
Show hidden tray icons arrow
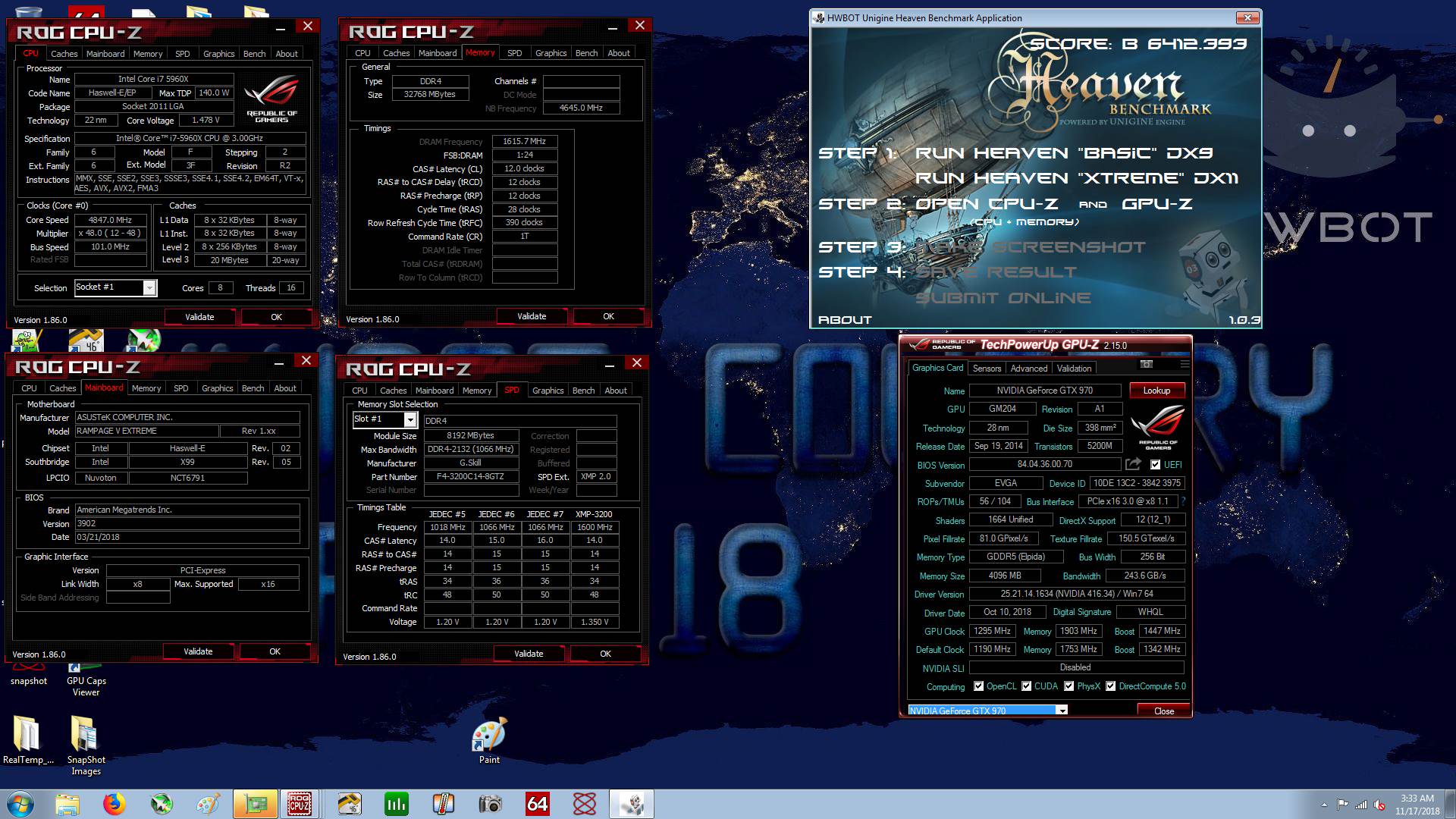(x=1325, y=805)
